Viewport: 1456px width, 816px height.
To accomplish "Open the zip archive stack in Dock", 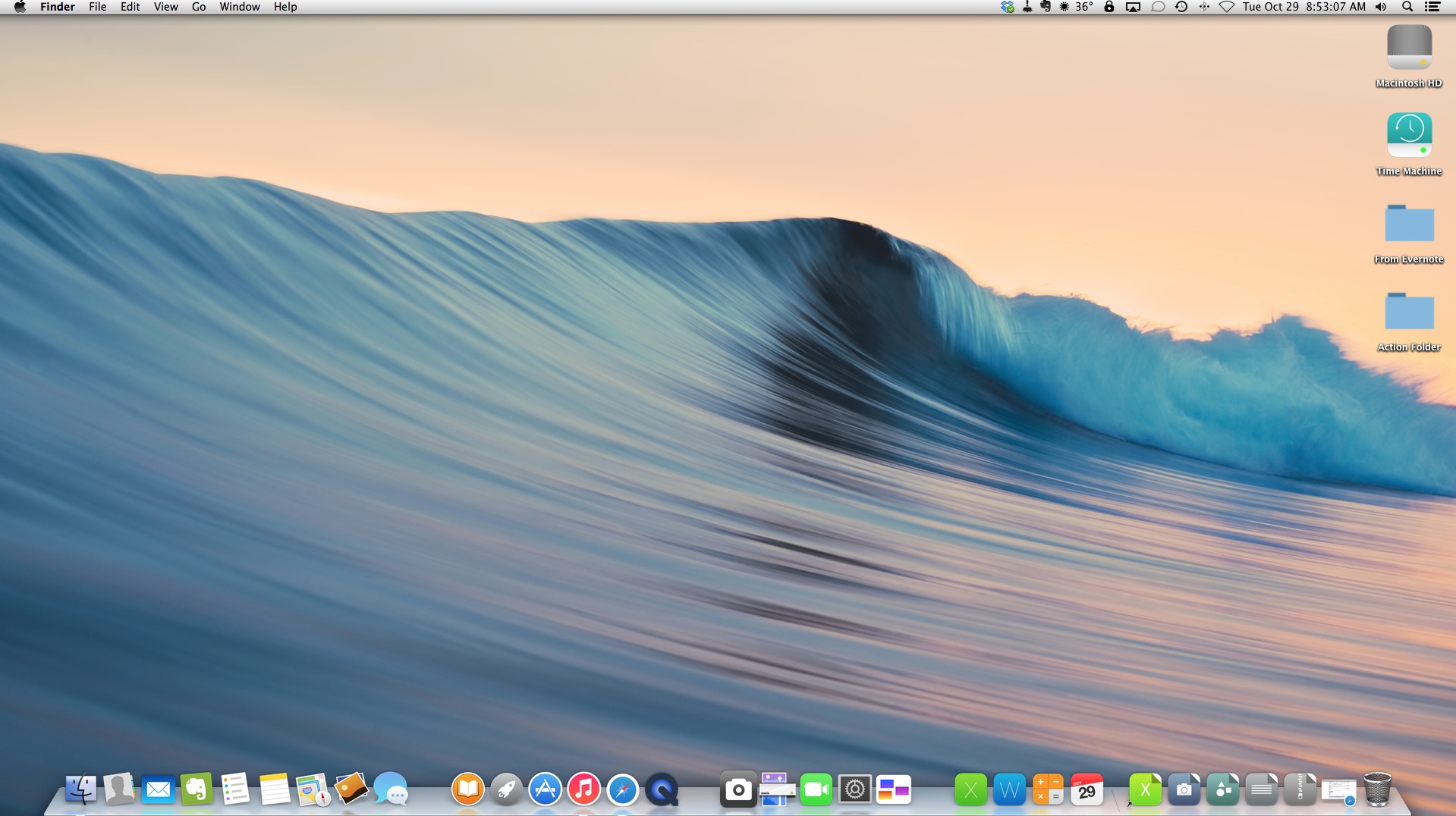I will pyautogui.click(x=1300, y=789).
